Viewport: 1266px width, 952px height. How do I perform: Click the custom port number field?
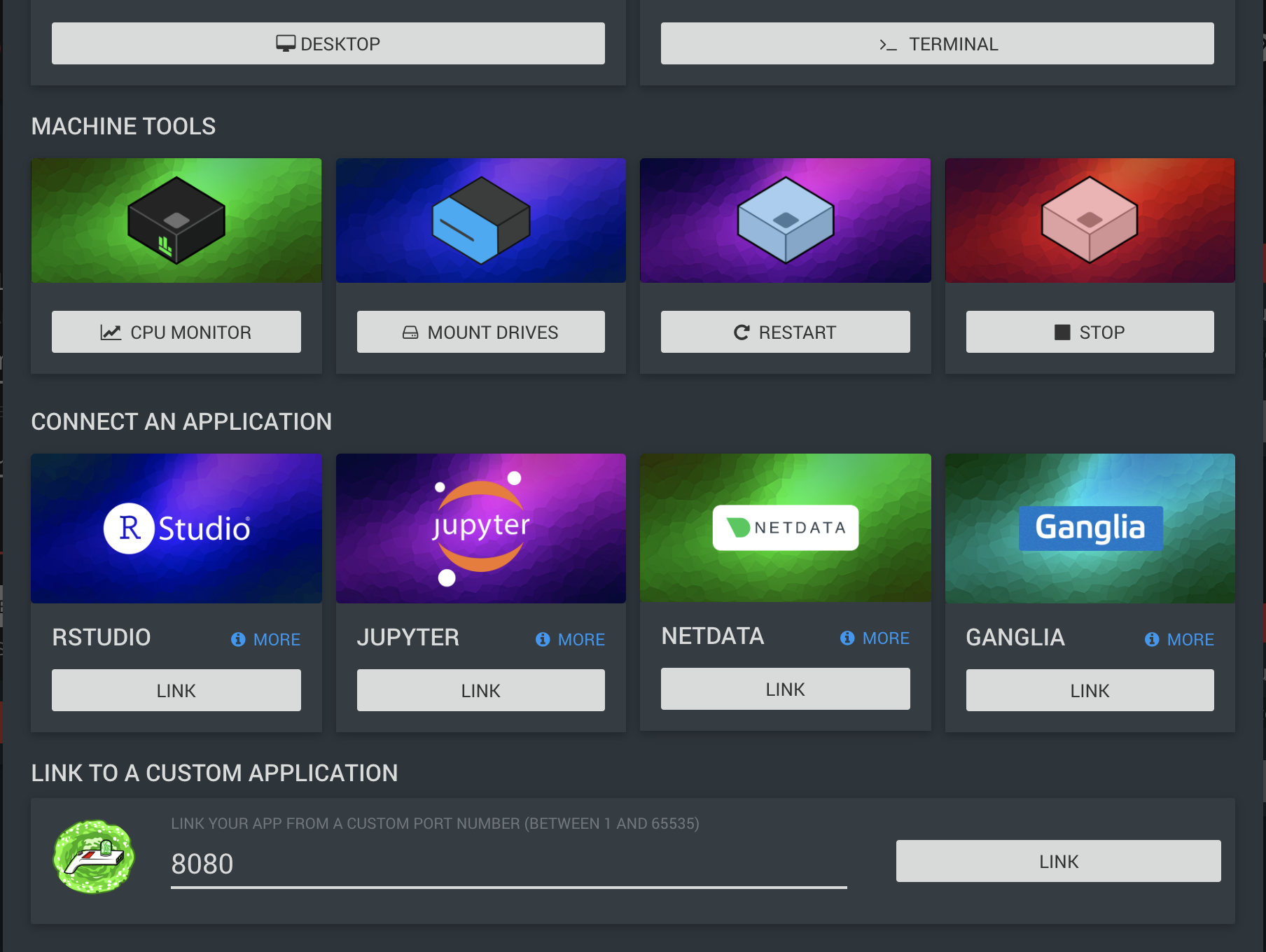tap(509, 864)
